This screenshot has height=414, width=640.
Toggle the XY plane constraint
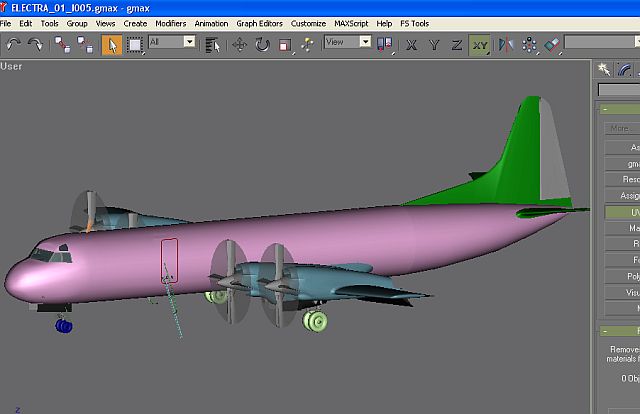pos(481,44)
